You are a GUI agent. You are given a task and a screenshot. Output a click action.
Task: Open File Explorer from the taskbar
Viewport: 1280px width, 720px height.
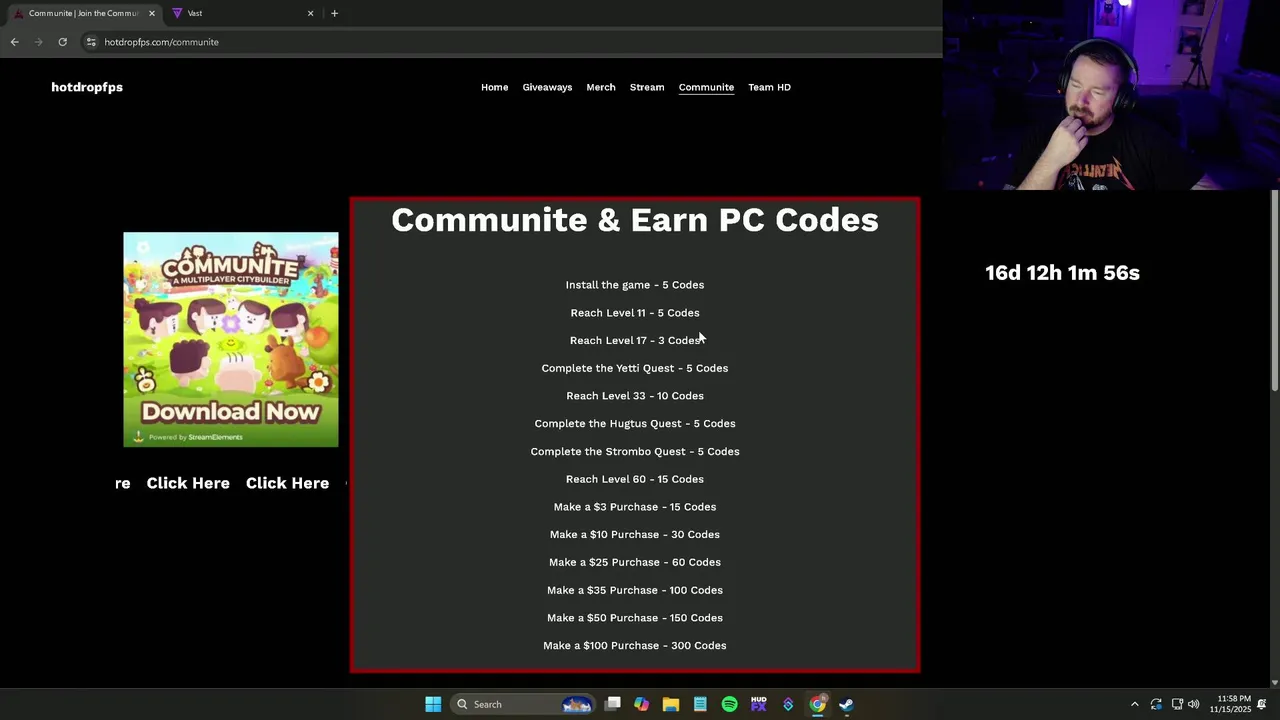coord(671,704)
